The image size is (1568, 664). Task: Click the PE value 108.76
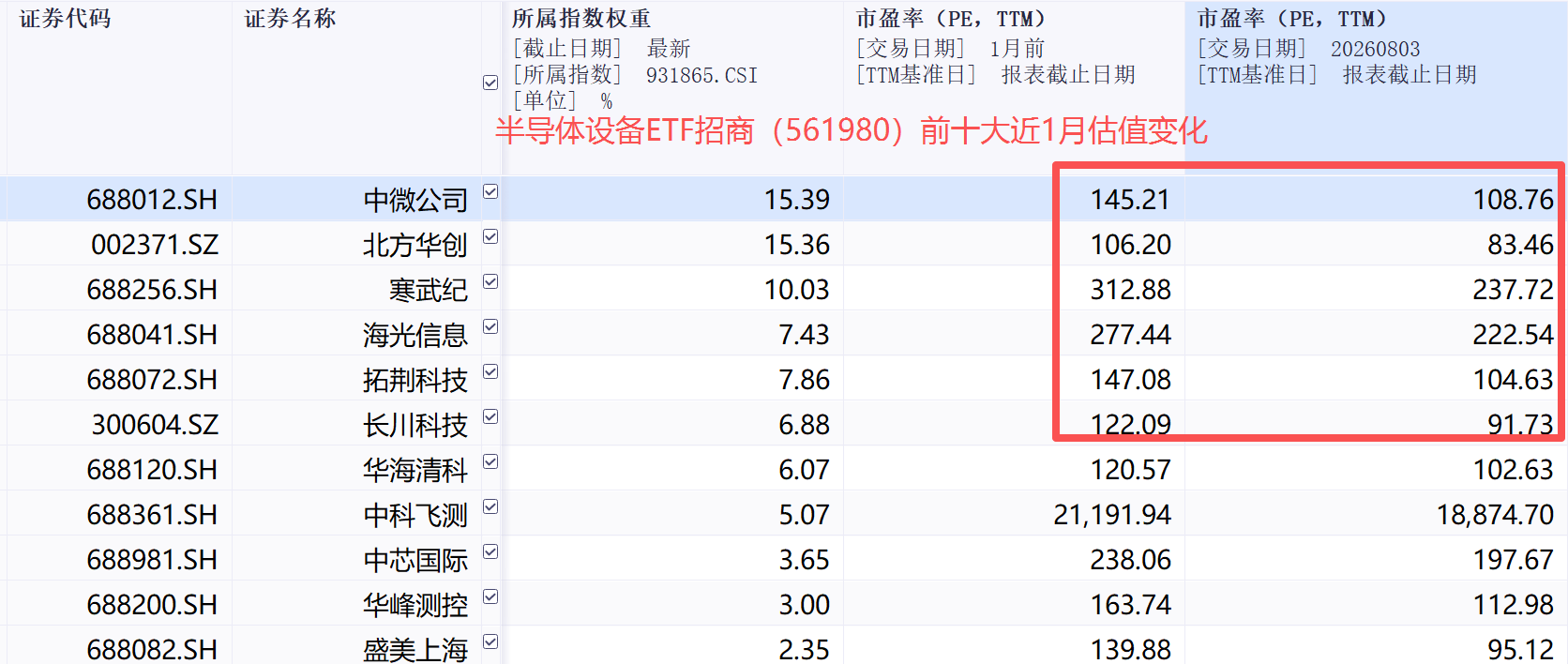[1514, 200]
